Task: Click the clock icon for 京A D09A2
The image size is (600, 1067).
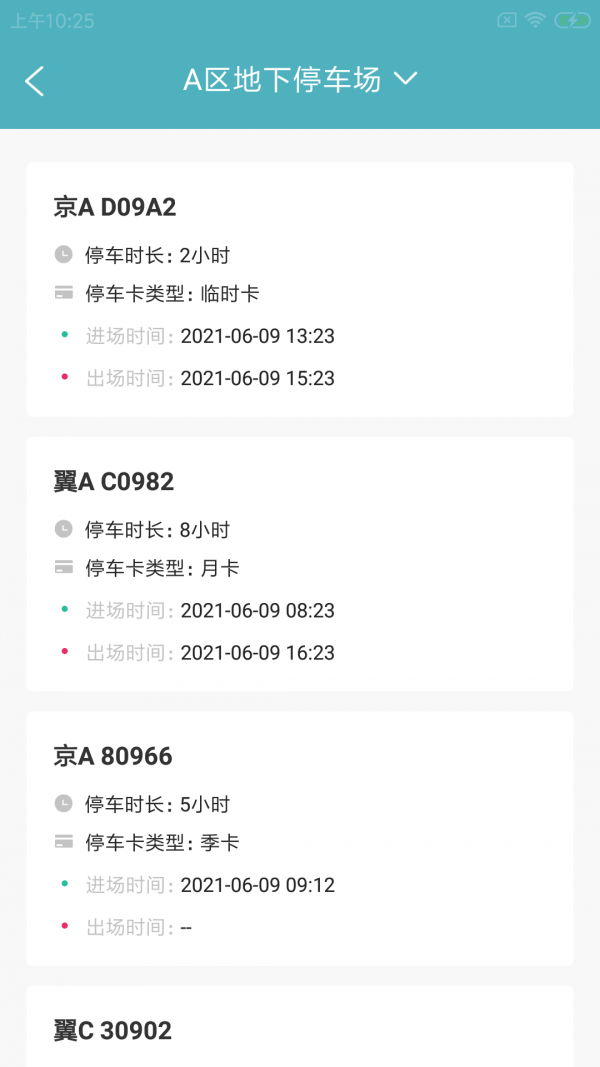Action: [x=64, y=254]
